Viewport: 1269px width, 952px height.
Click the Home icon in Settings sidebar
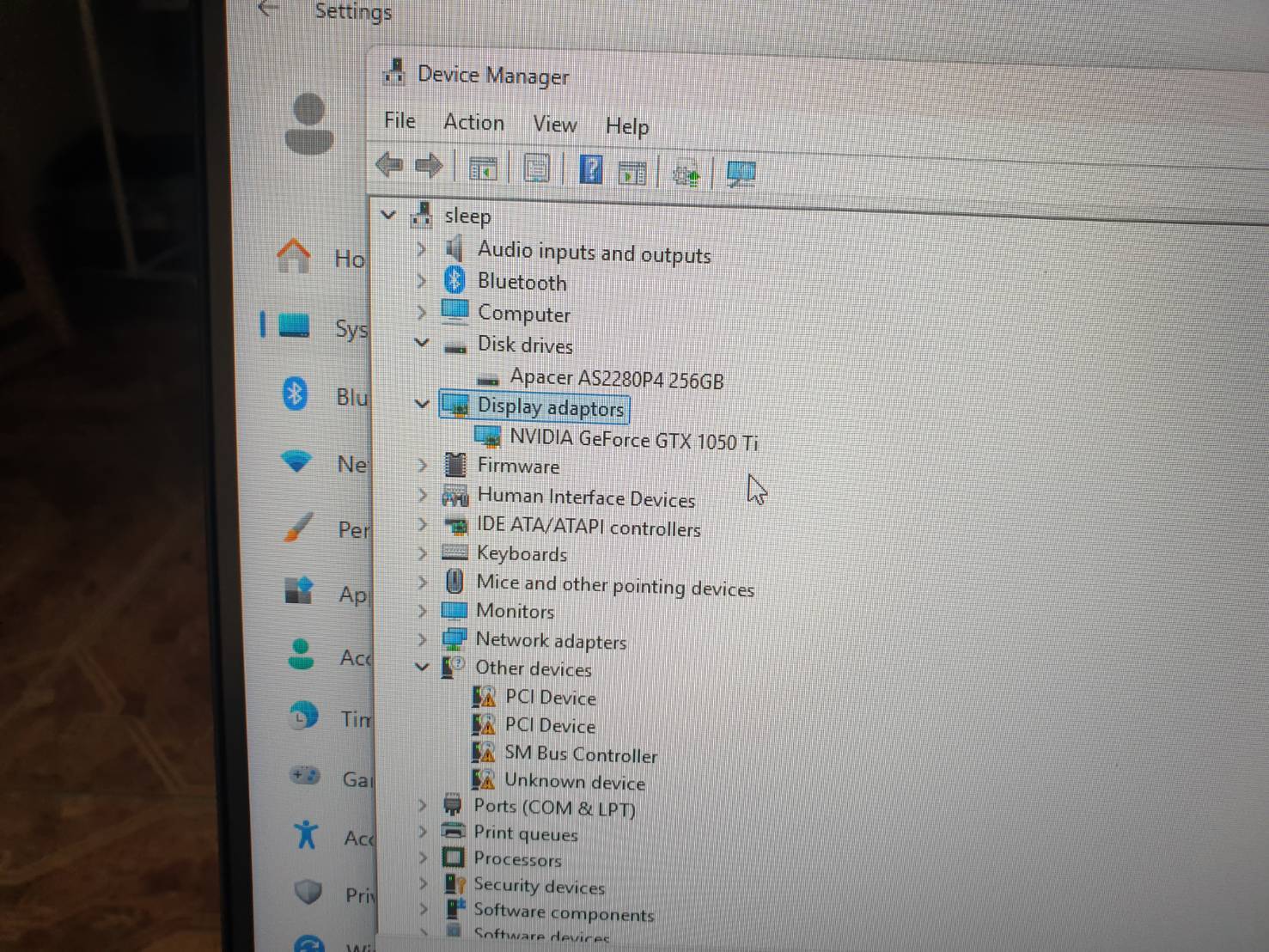(294, 256)
